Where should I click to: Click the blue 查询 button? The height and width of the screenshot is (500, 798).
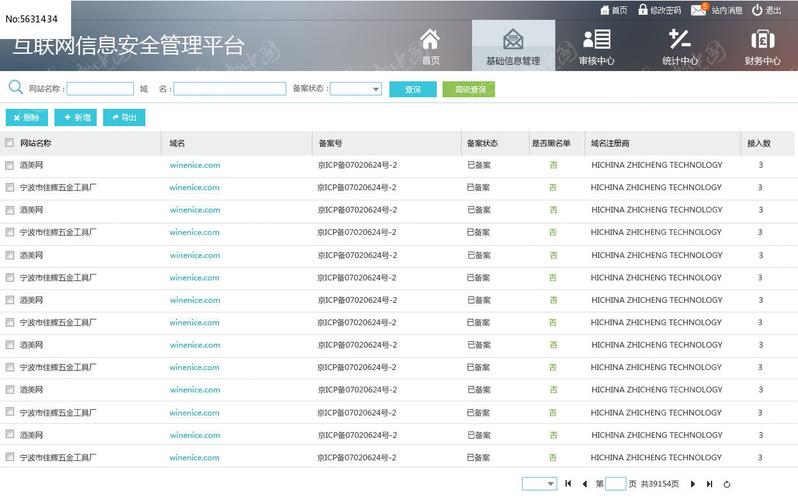pyautogui.click(x=413, y=89)
